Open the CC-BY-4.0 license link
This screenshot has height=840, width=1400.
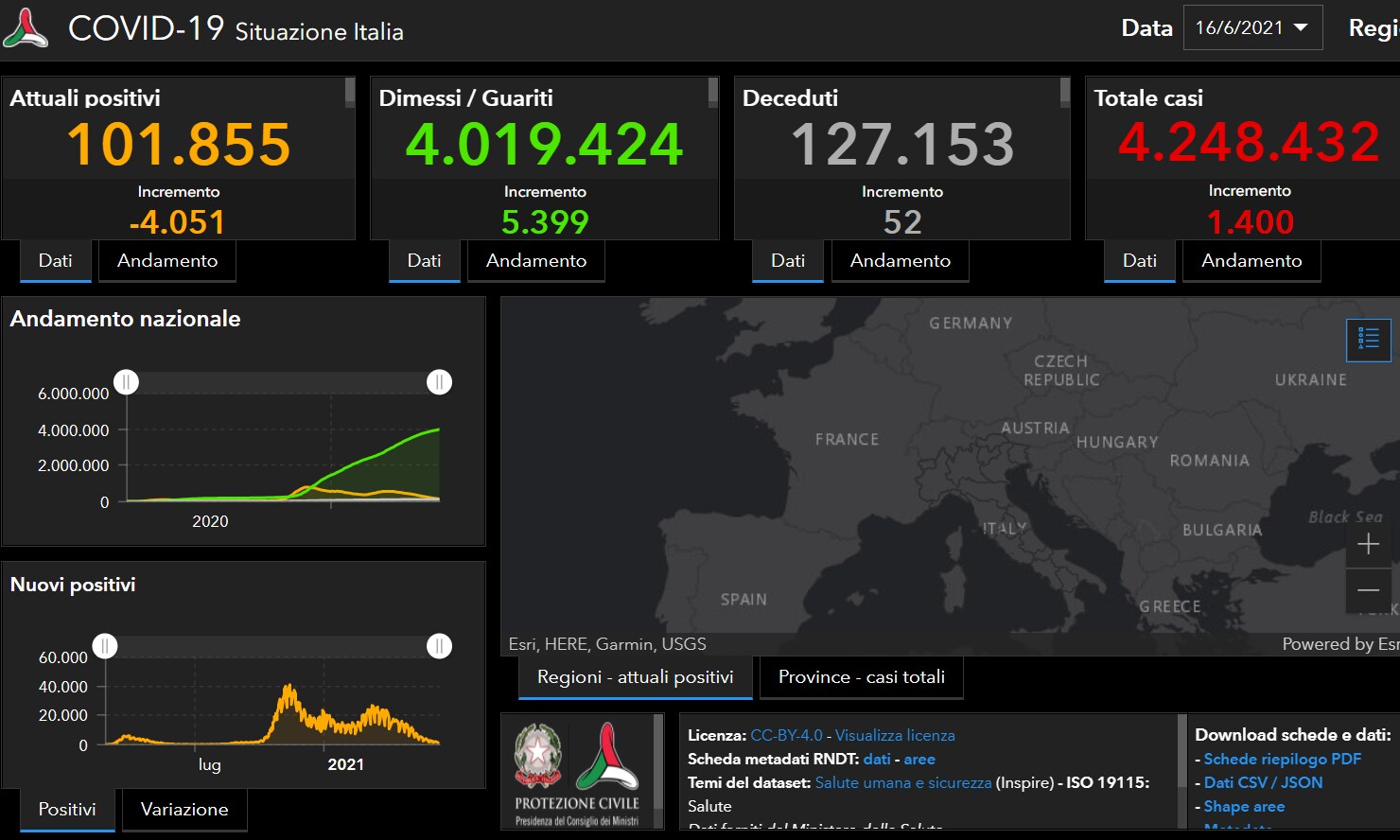[x=786, y=735]
